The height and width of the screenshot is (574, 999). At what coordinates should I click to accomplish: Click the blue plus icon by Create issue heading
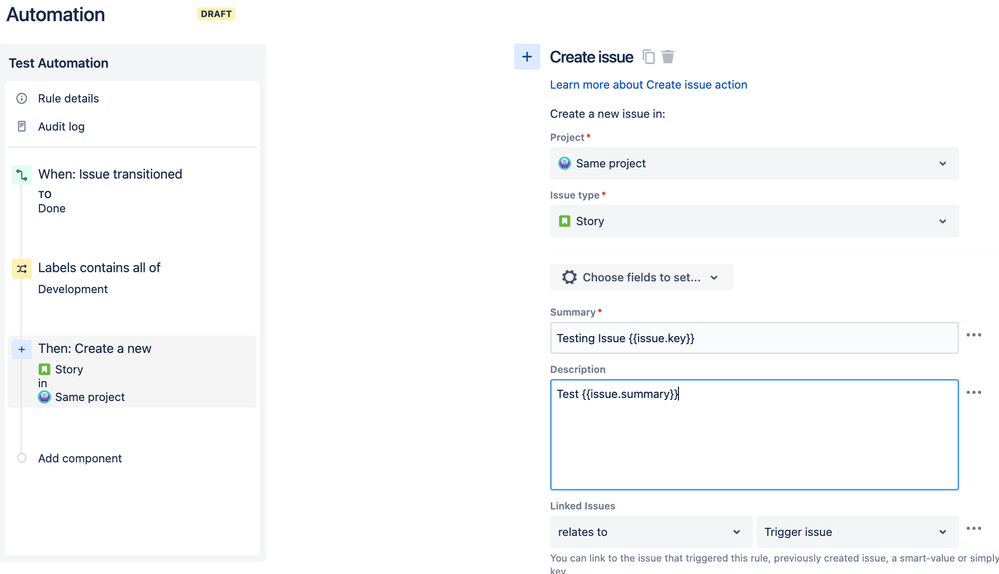(x=527, y=57)
